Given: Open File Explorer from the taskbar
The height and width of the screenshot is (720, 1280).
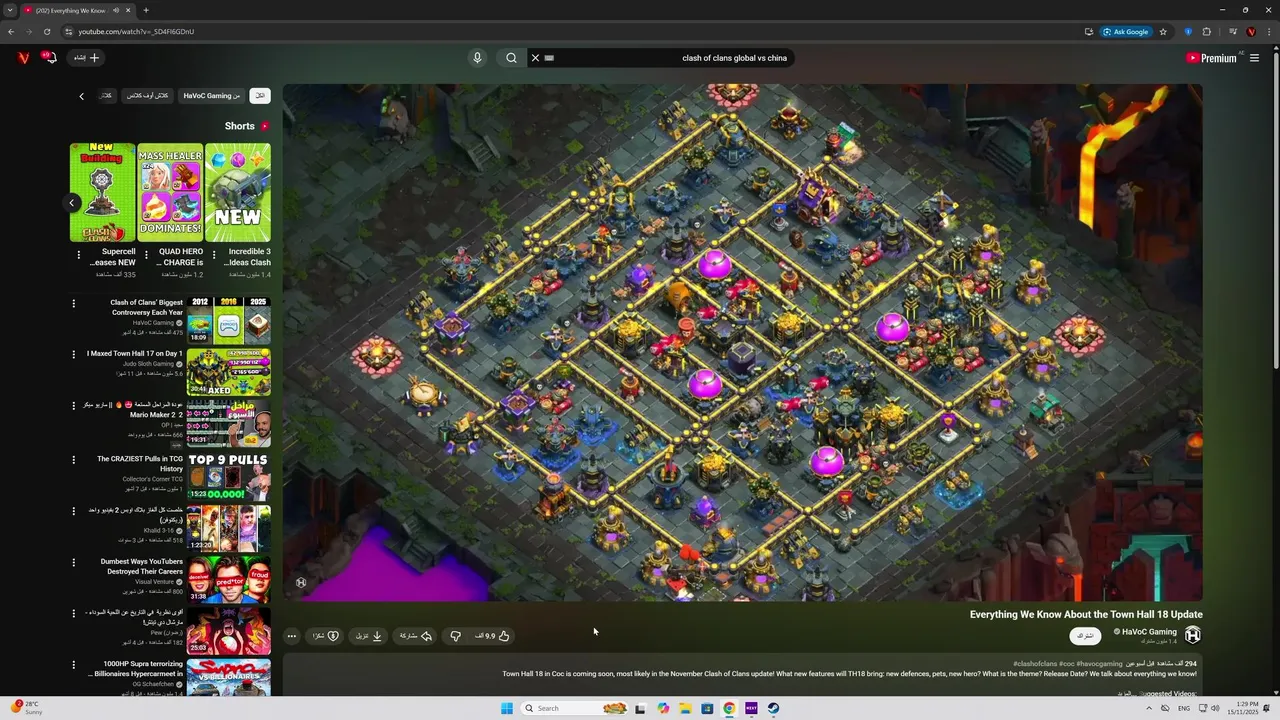Looking at the screenshot, I should [x=685, y=708].
